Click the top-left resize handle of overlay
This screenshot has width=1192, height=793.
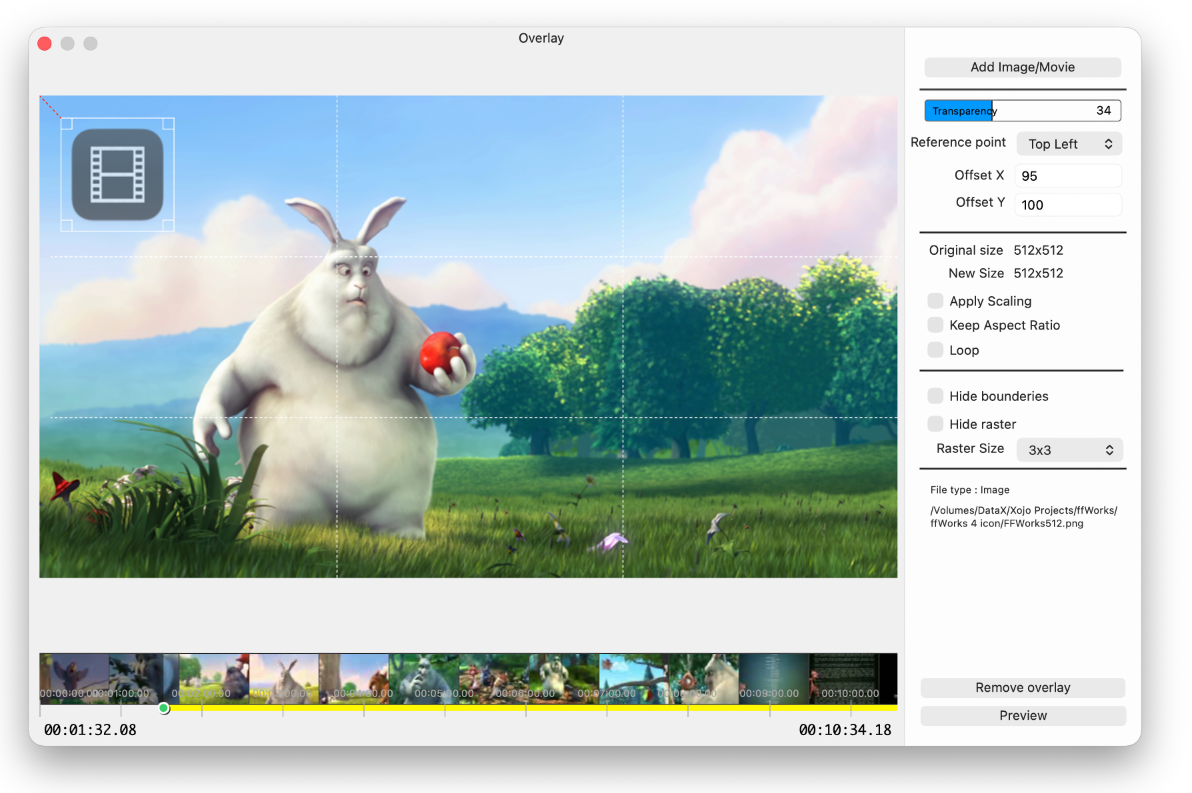click(67, 124)
